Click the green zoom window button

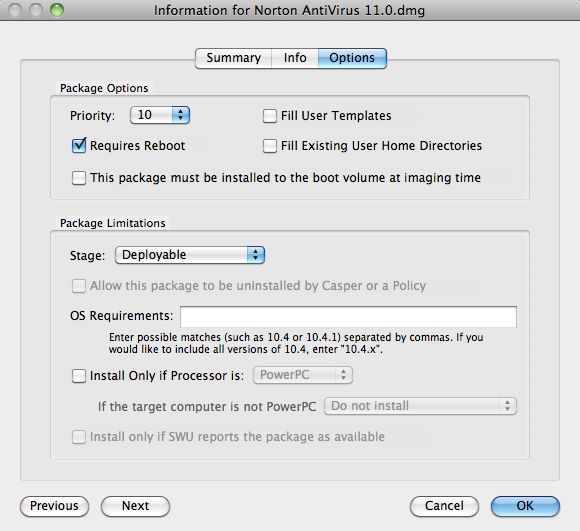coord(57,10)
